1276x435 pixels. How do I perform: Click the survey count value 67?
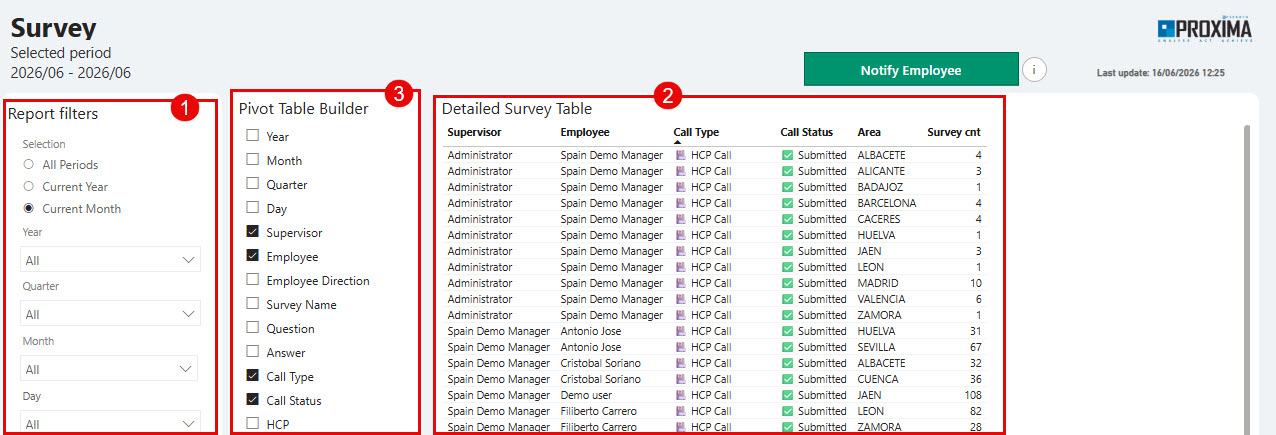975,347
